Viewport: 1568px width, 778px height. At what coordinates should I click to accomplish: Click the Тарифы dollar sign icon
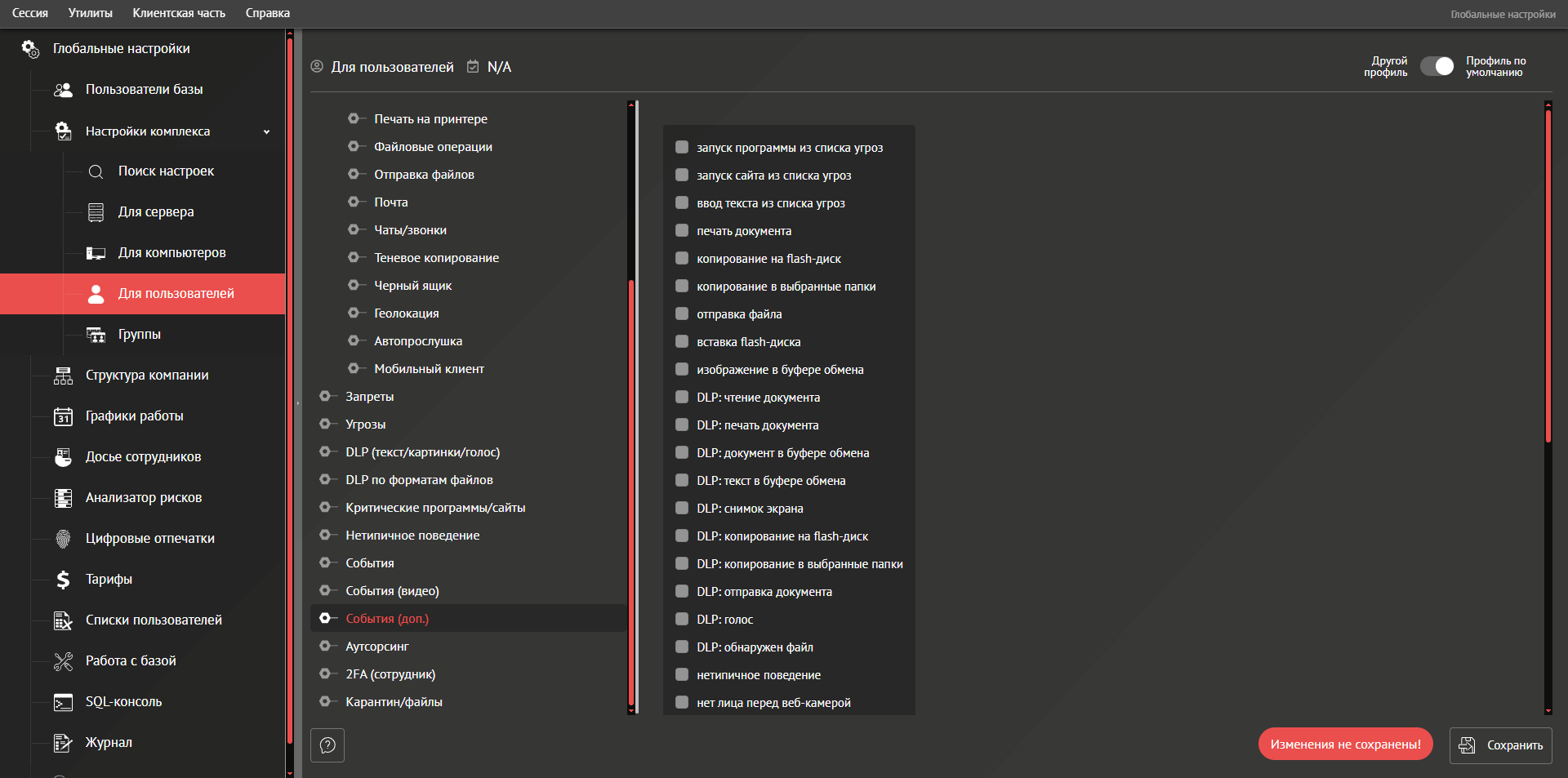63,580
